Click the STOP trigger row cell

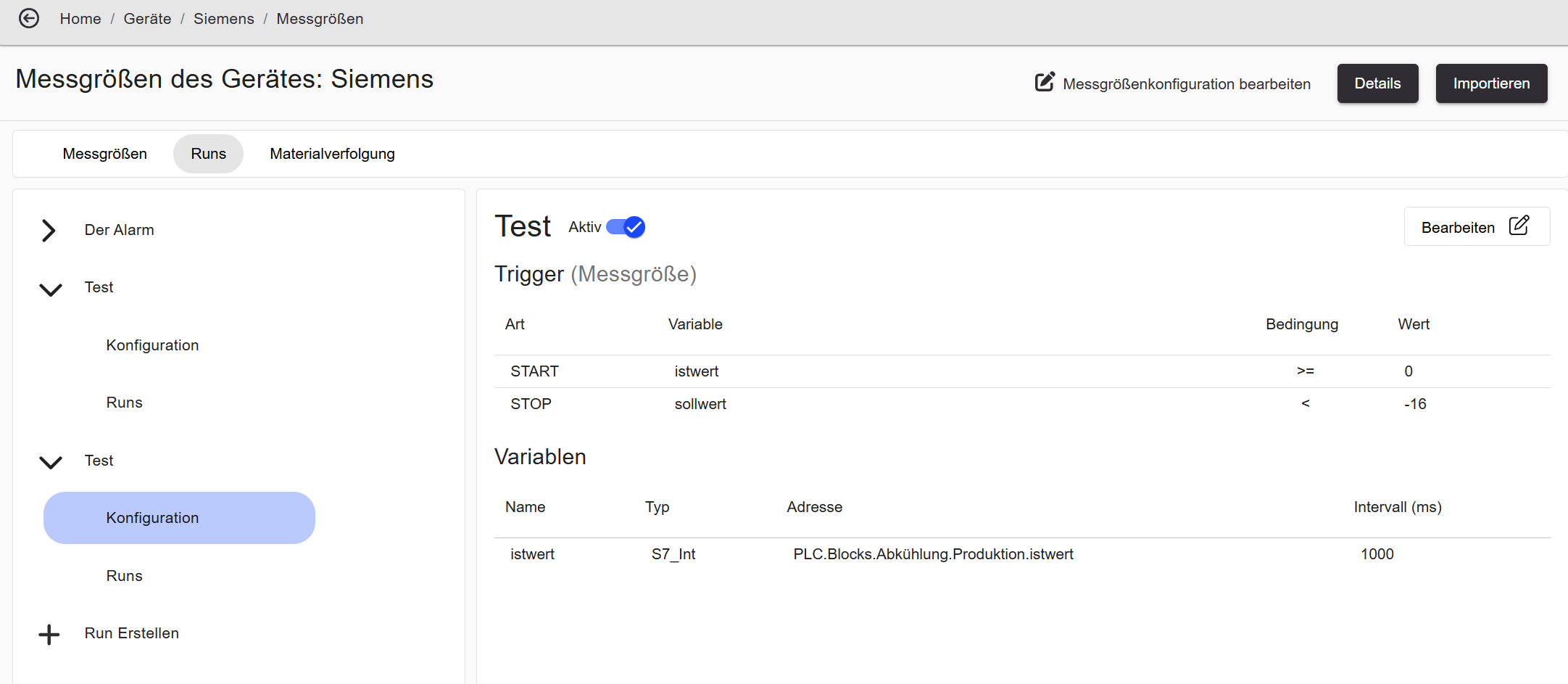[531, 404]
